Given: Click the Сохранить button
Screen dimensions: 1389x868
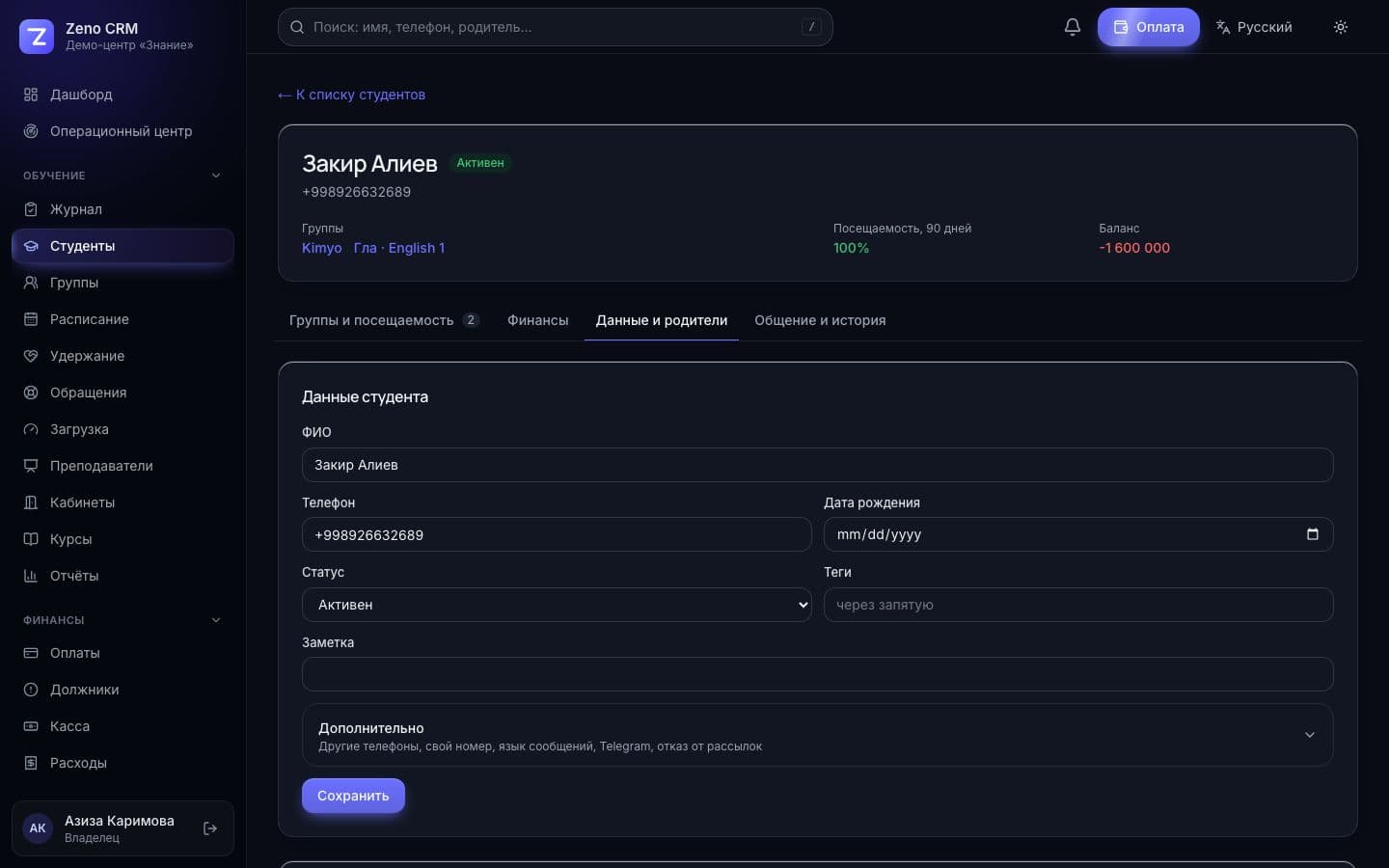Looking at the screenshot, I should click(353, 796).
